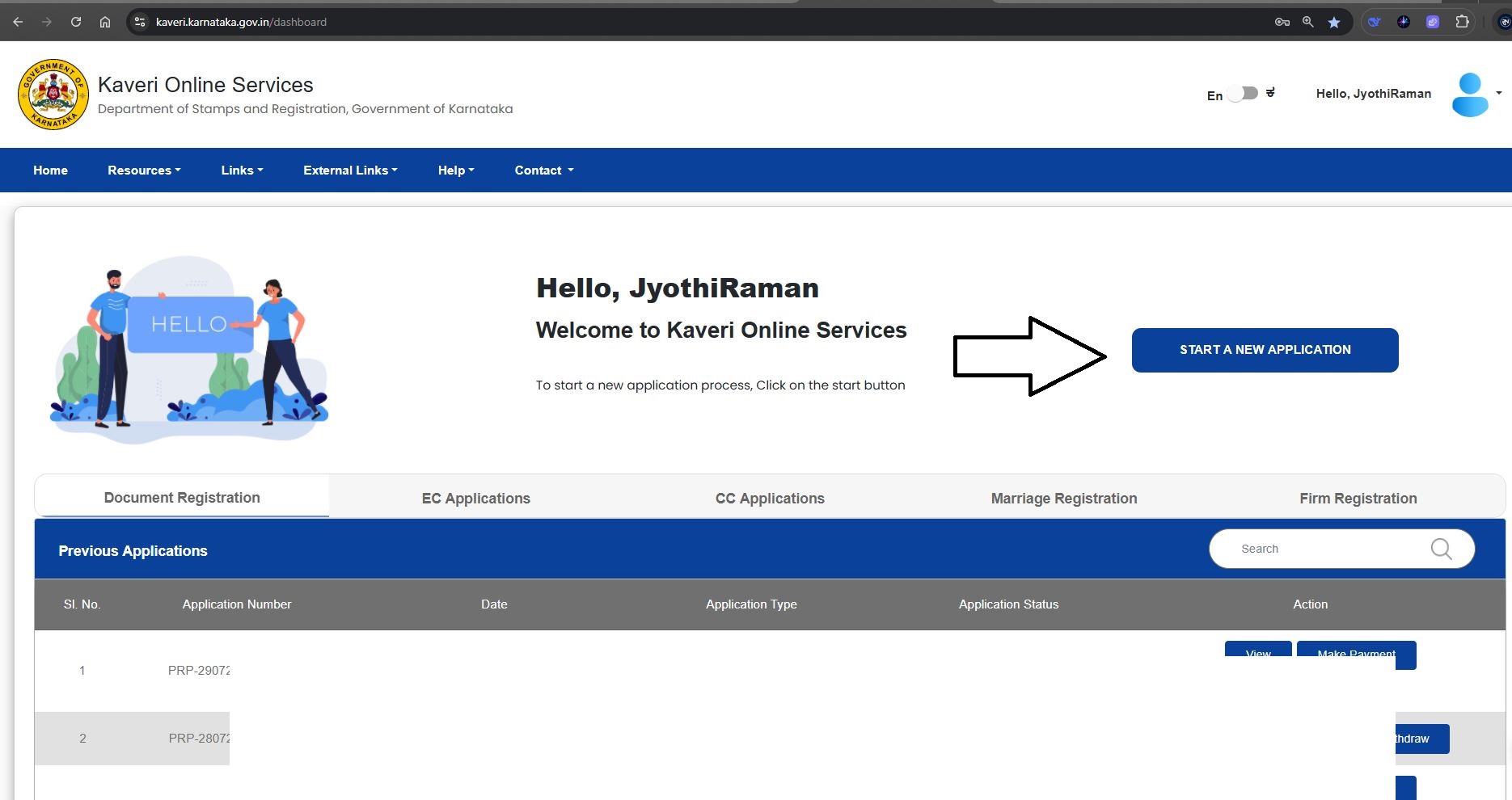This screenshot has width=1512, height=800.
Task: Expand the External Links dropdown menu
Action: 350,171
